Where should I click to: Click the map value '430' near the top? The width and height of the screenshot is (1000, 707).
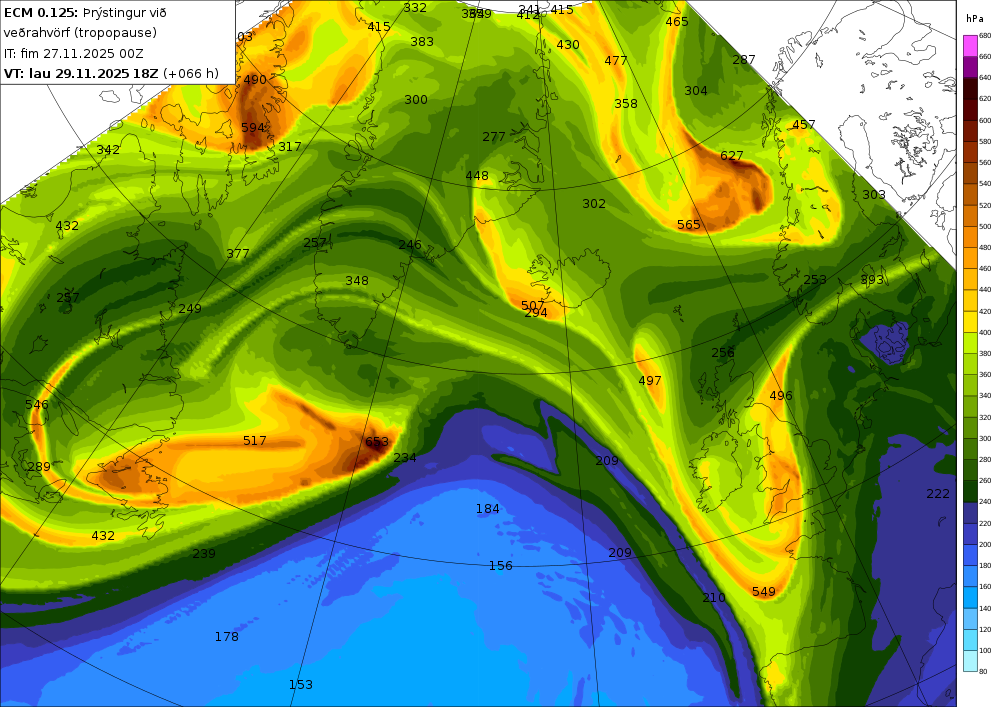click(x=568, y=45)
